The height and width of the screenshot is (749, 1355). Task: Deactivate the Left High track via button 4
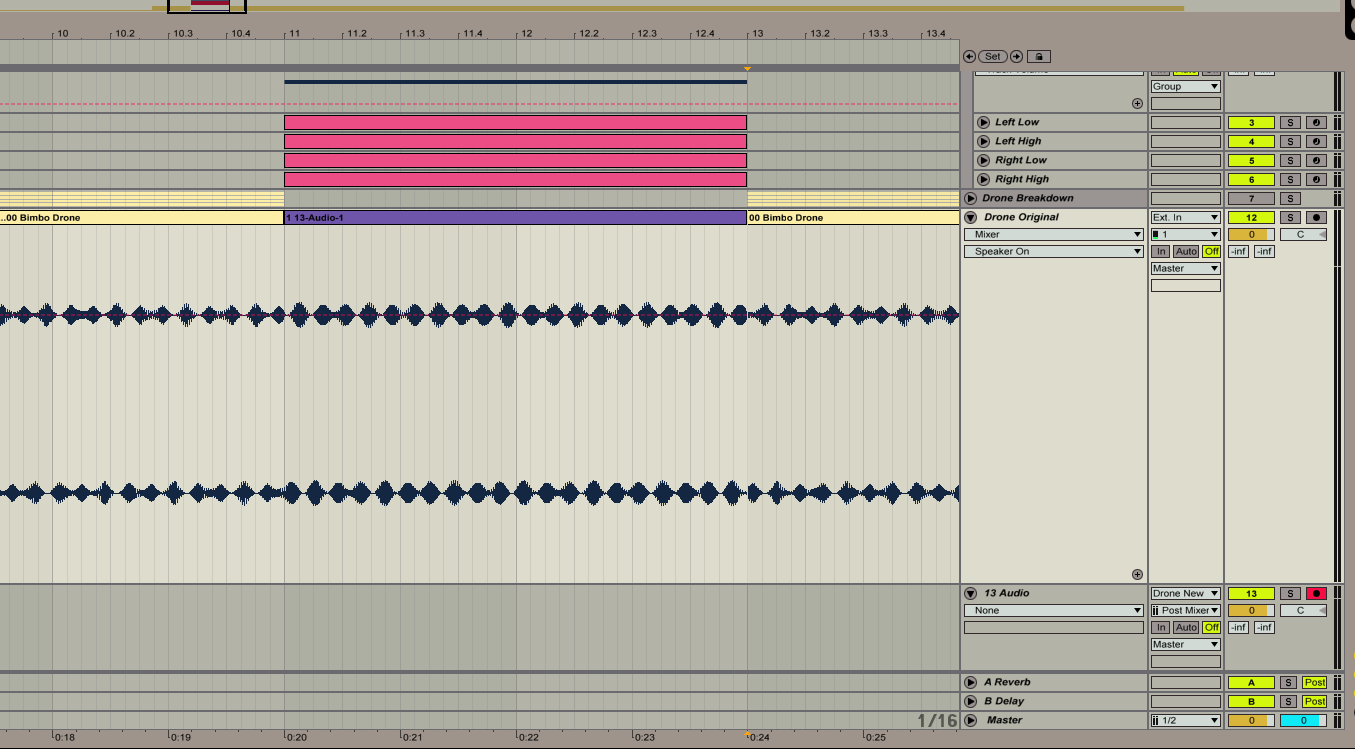point(1250,142)
